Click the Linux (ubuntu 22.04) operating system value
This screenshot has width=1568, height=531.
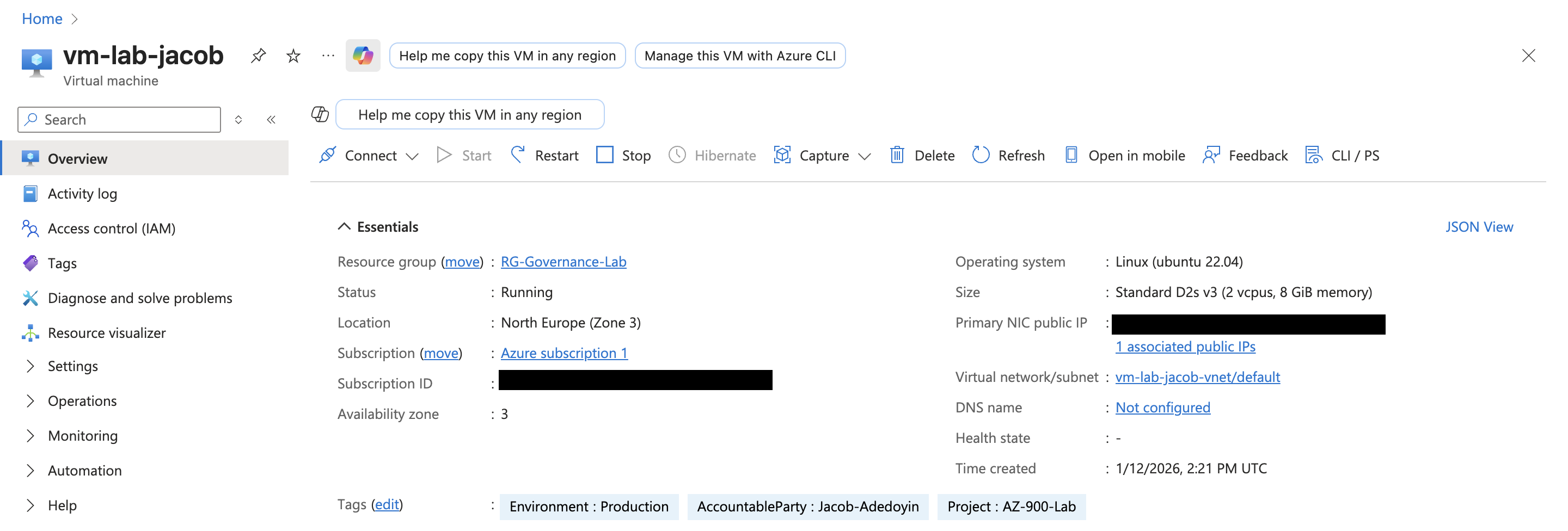coord(1179,262)
